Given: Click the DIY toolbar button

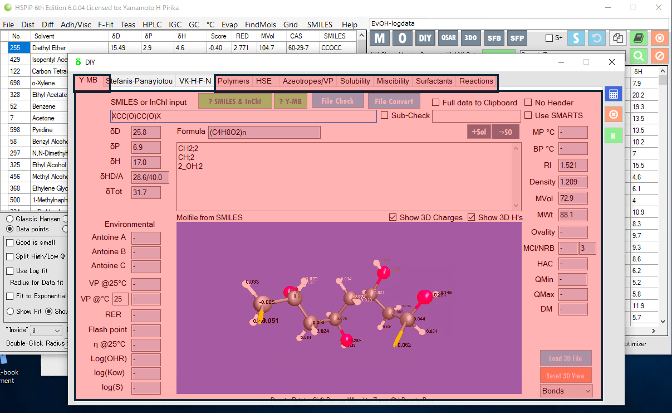Looking at the screenshot, I should click(x=427, y=38).
